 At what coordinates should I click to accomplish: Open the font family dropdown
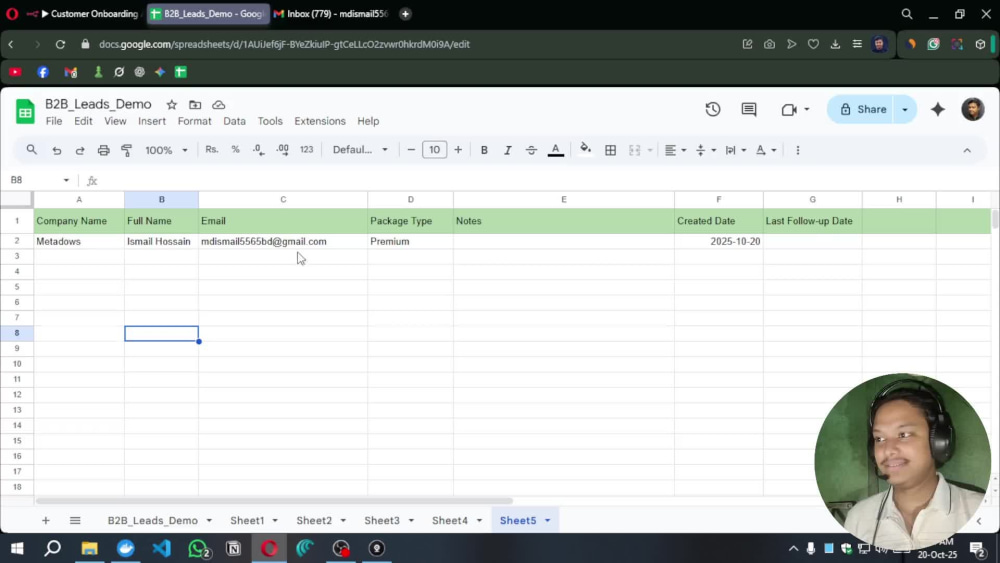pos(360,150)
